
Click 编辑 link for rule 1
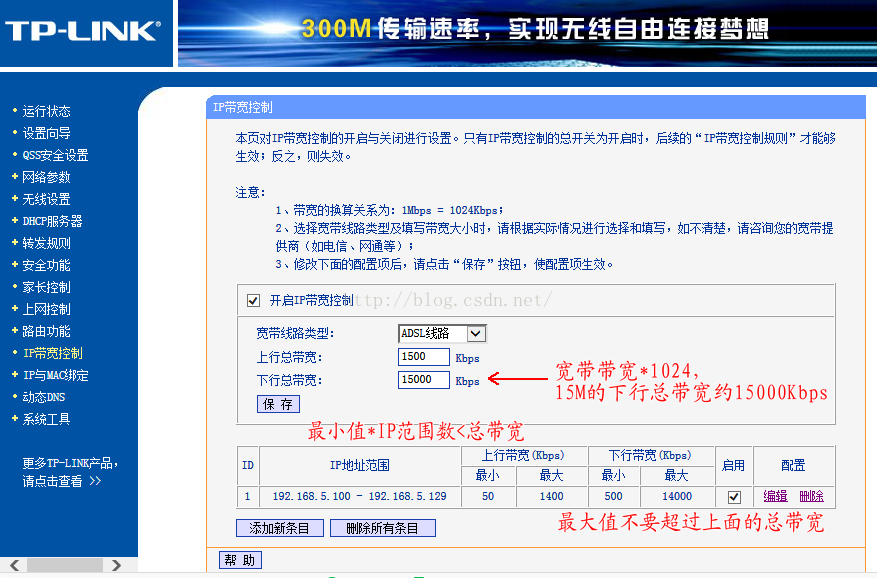775,496
